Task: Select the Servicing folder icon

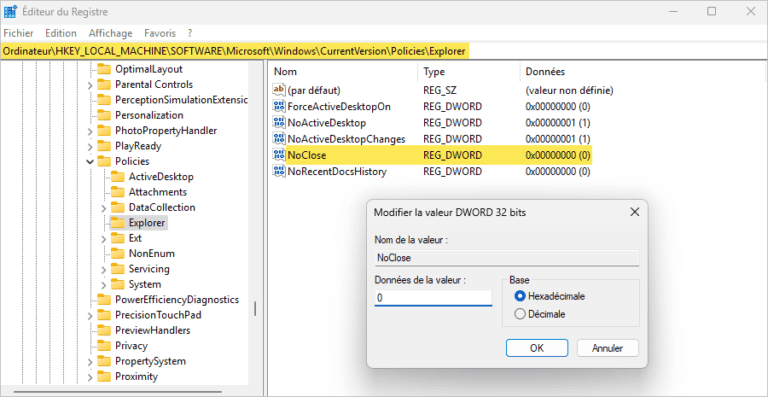Action: pos(117,269)
